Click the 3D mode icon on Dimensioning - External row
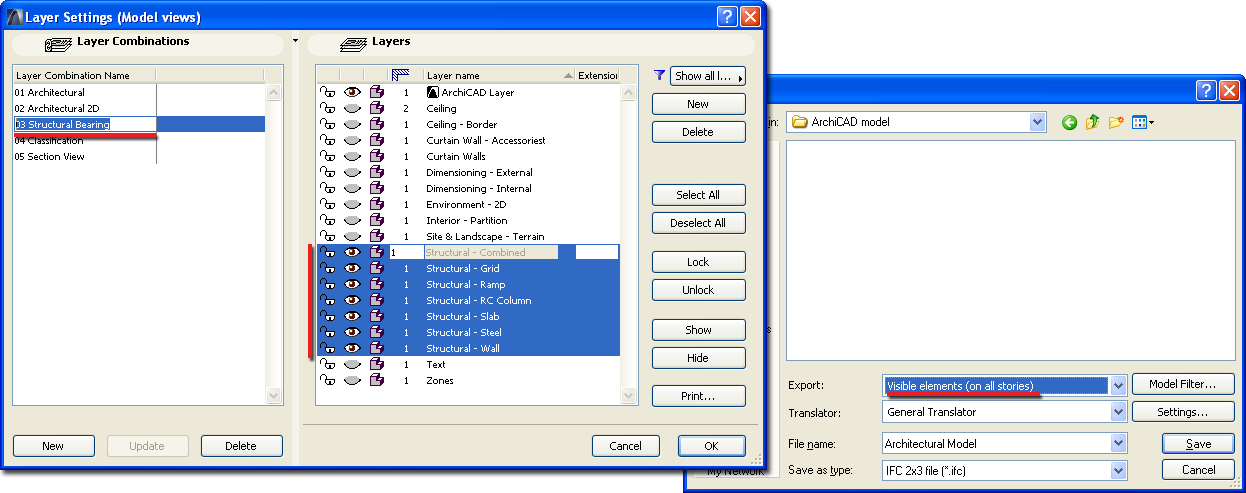 pos(377,173)
